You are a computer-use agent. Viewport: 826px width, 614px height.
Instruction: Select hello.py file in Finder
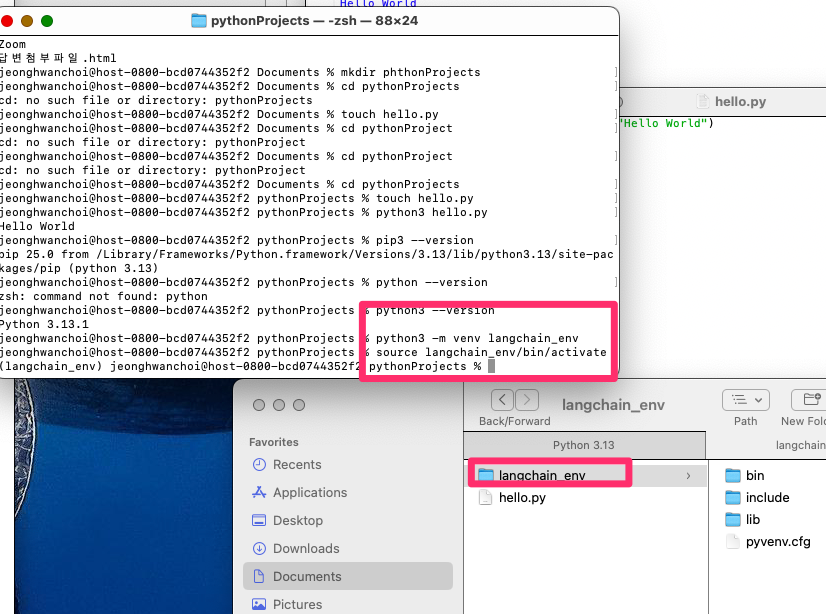tap(587, 498)
